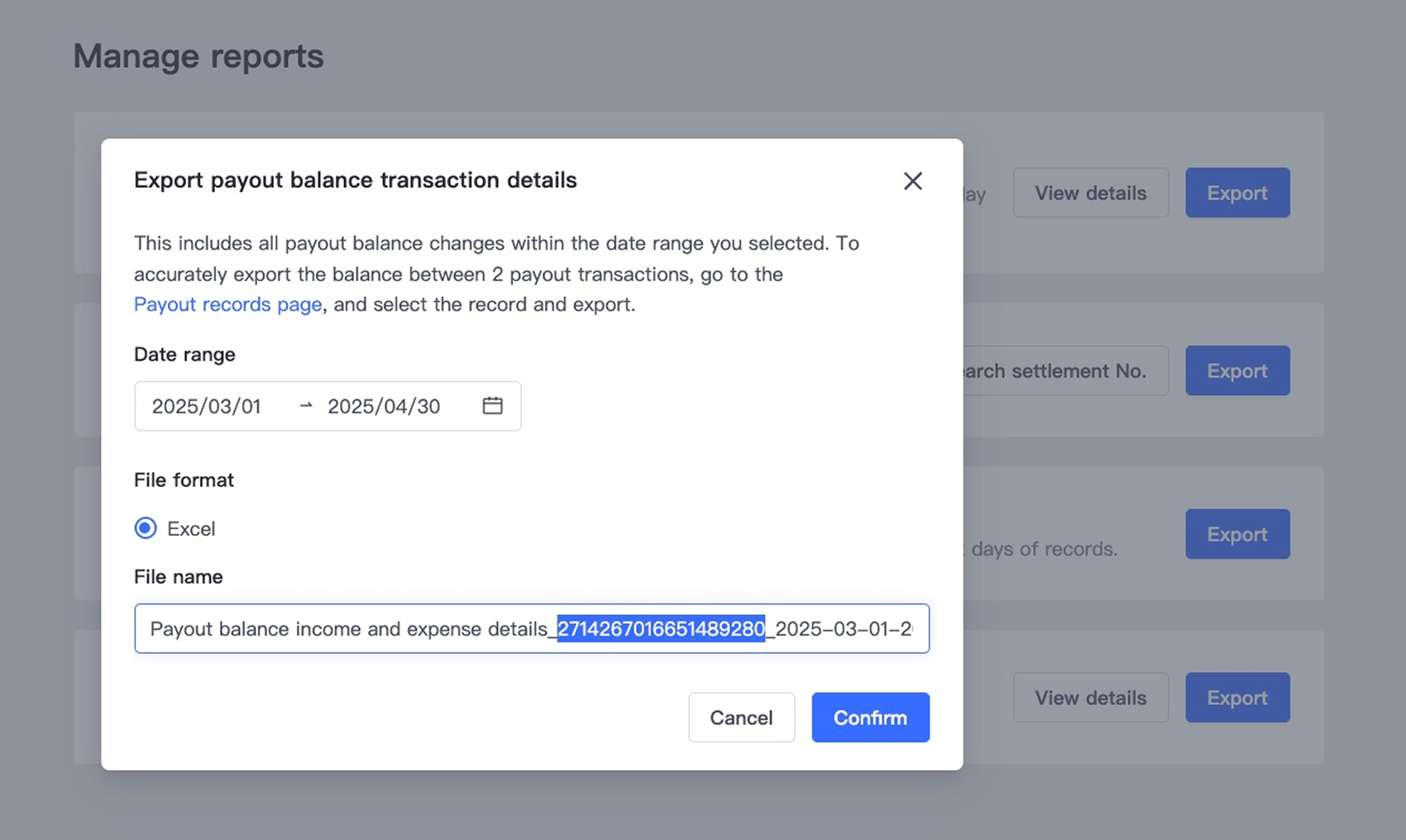Select the Excel file format radio button
This screenshot has height=840, width=1406.
tap(146, 528)
